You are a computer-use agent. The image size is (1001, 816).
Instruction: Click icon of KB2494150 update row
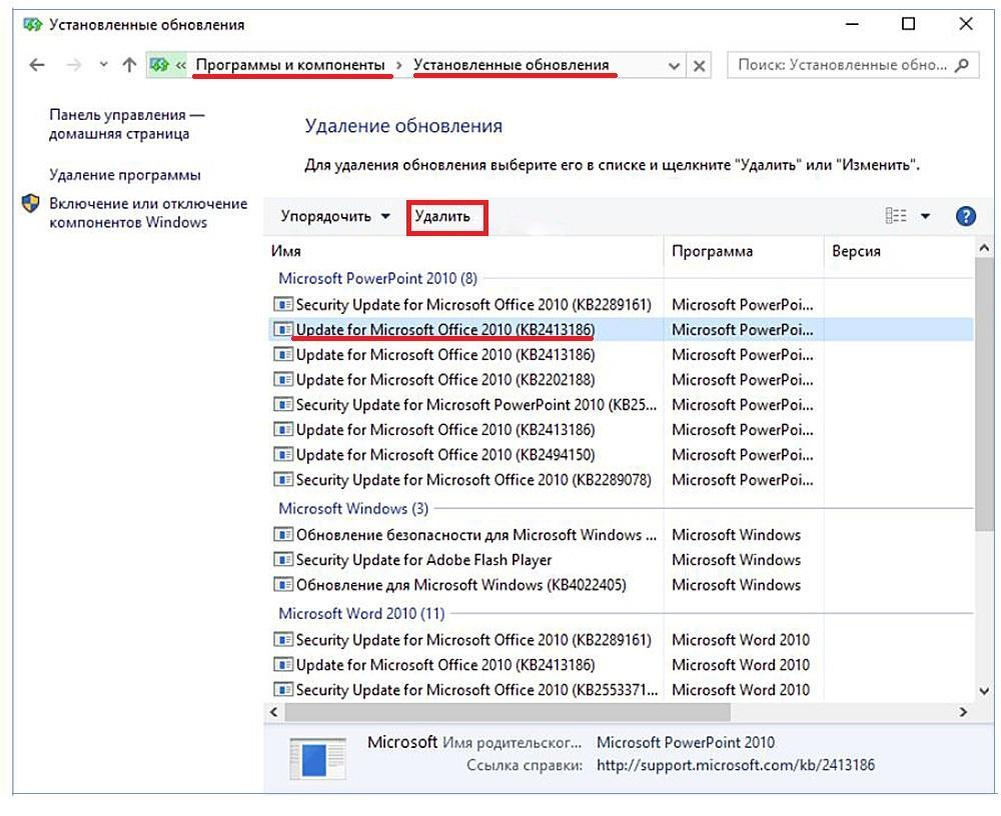[x=283, y=455]
